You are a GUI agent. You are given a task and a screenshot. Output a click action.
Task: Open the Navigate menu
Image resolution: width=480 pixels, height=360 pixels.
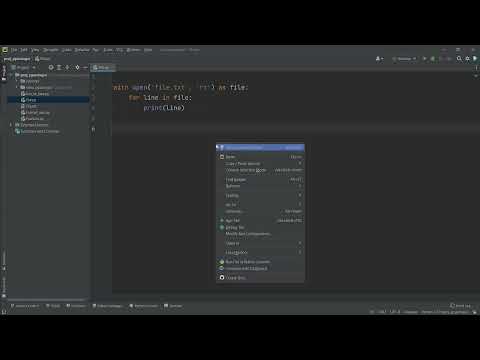pos(51,50)
